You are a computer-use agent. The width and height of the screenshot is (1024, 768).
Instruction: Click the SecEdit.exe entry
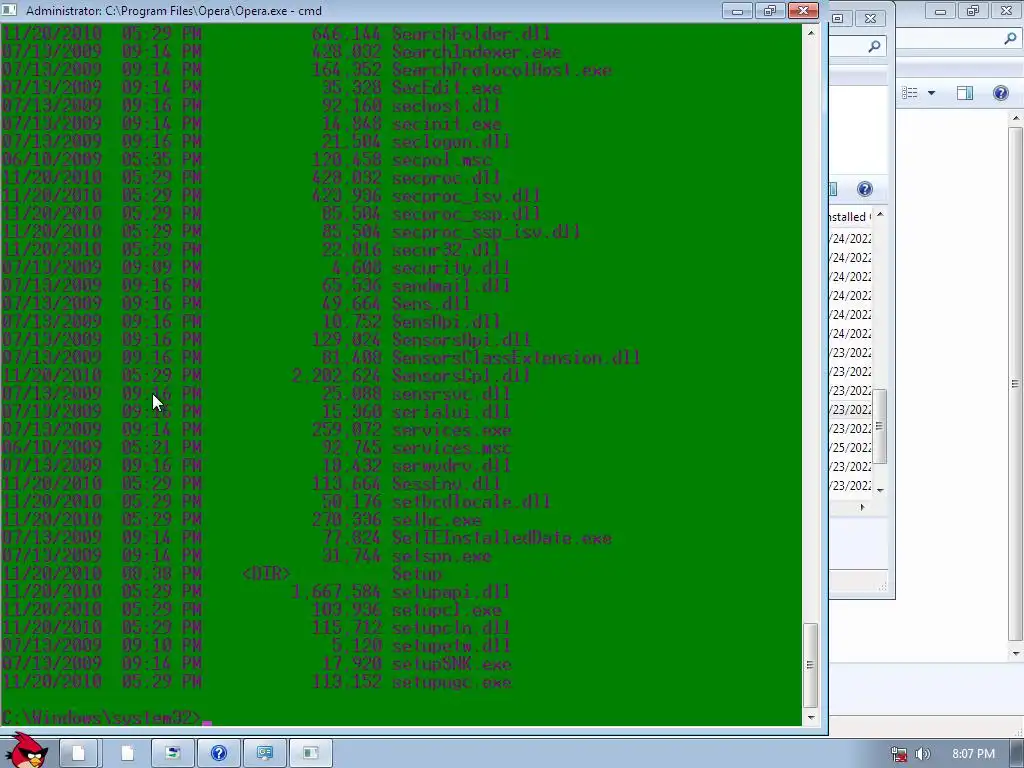click(x=447, y=88)
